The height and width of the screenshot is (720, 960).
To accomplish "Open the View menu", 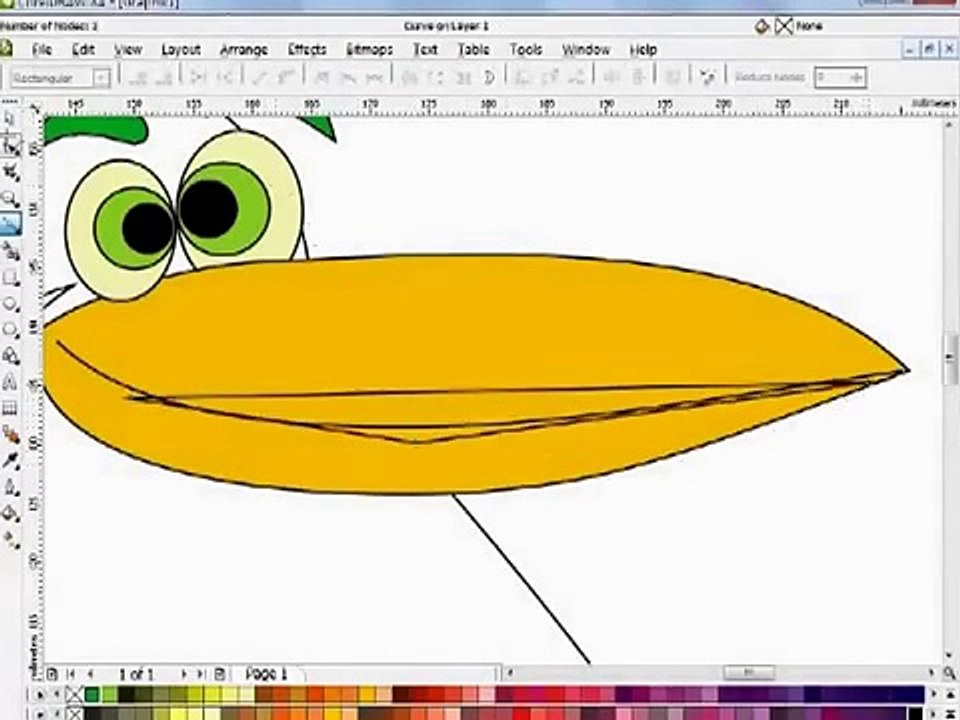I will (x=128, y=50).
